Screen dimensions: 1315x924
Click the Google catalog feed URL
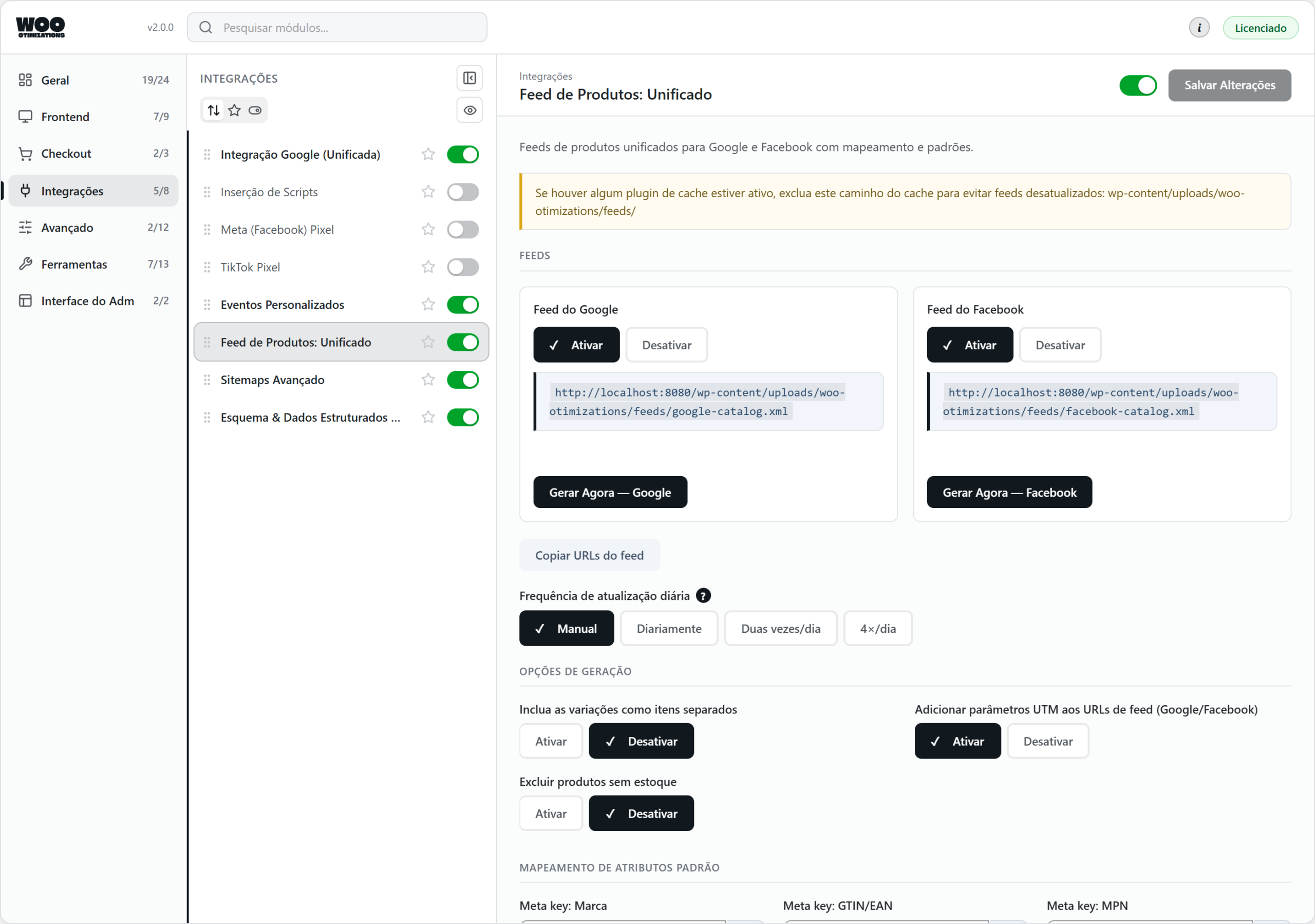[697, 402]
